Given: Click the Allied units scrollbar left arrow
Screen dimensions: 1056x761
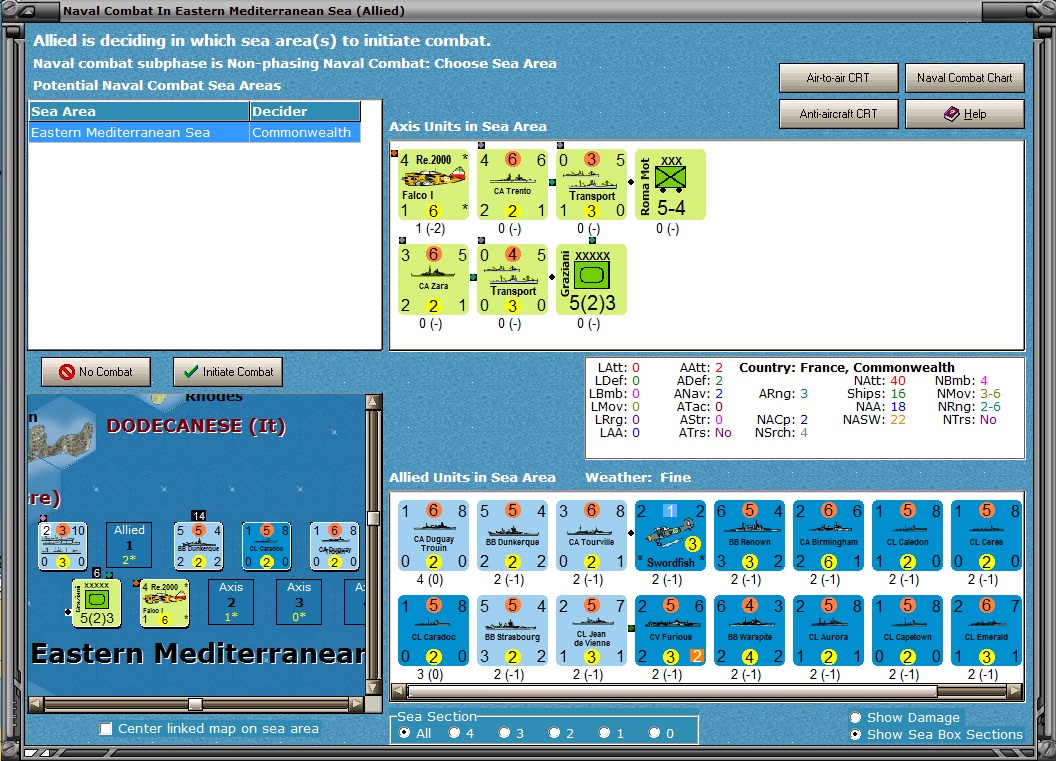Looking at the screenshot, I should [399, 691].
